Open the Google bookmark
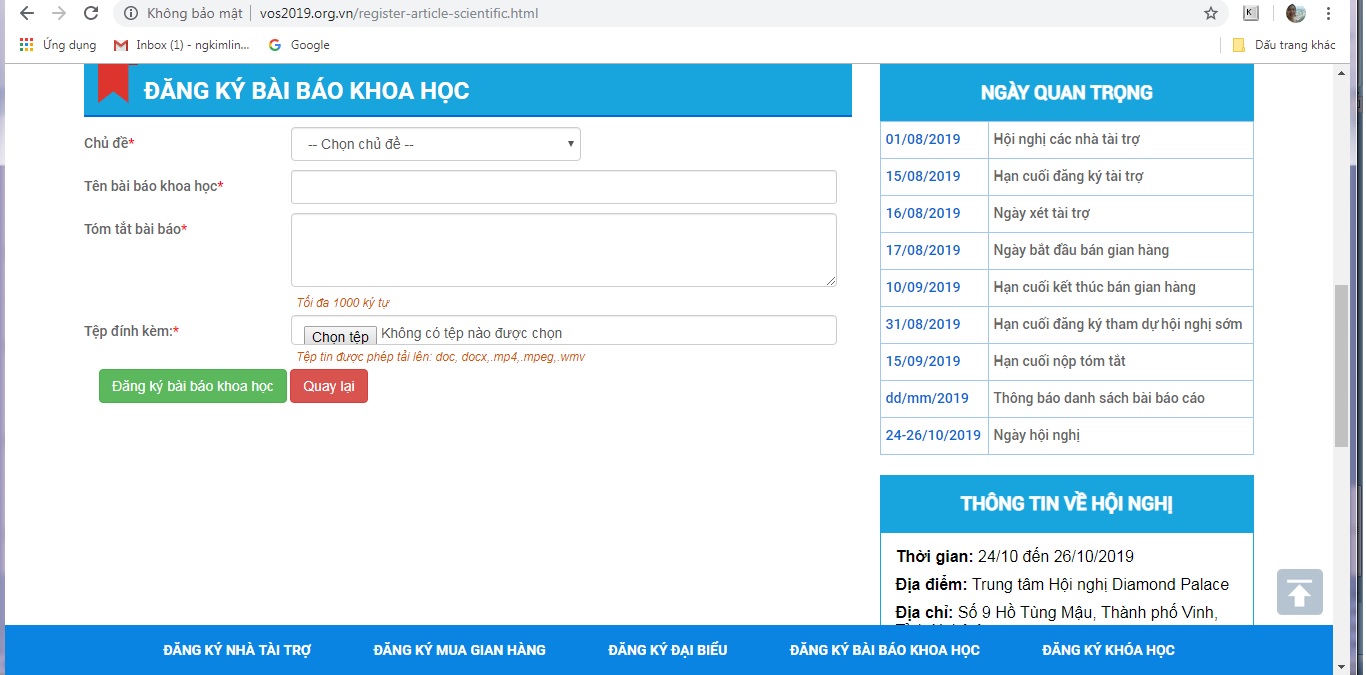The height and width of the screenshot is (675, 1366). coord(299,45)
